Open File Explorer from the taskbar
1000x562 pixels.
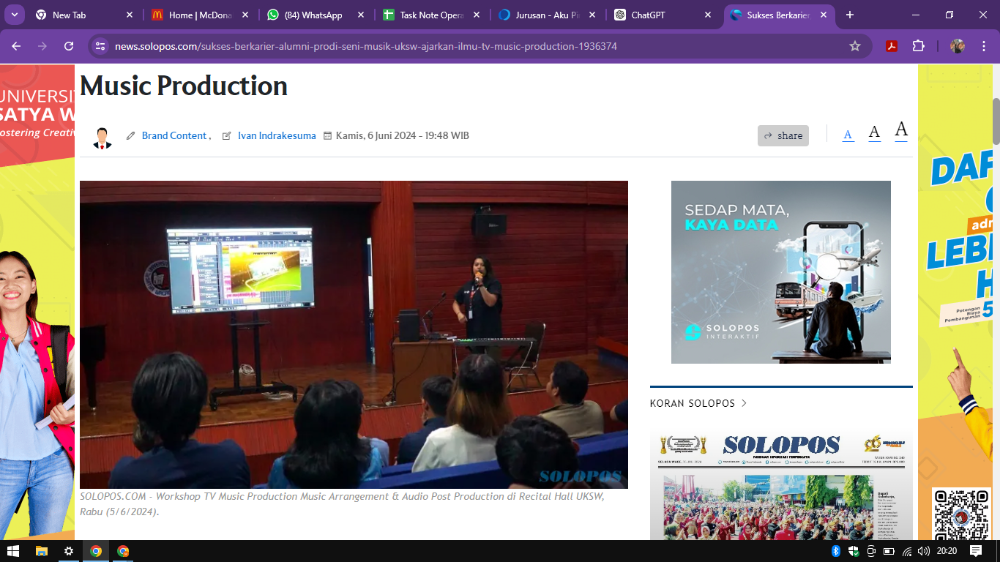click(x=42, y=551)
